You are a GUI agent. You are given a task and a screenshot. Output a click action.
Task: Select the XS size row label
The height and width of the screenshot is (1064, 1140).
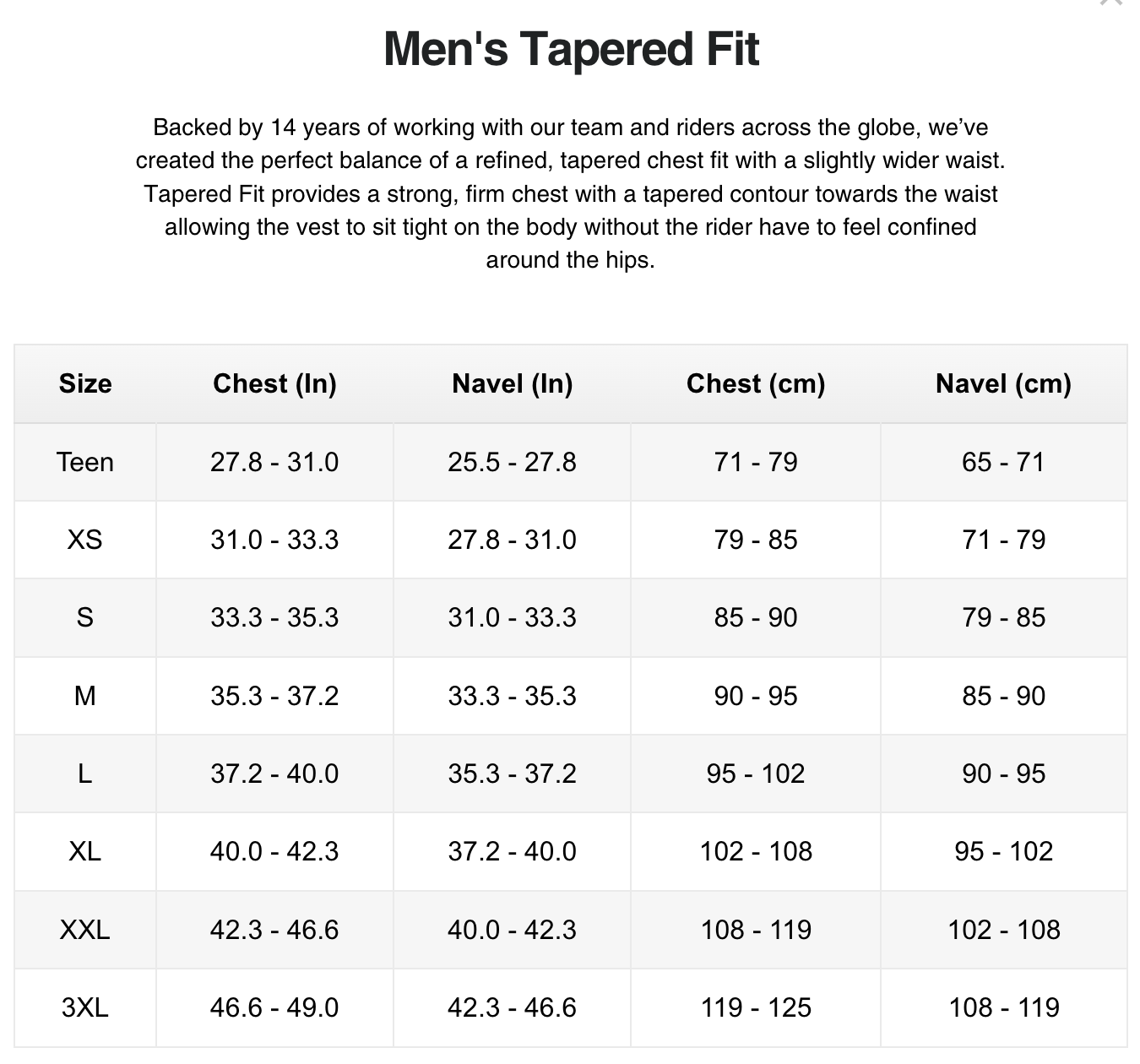pyautogui.click(x=85, y=540)
